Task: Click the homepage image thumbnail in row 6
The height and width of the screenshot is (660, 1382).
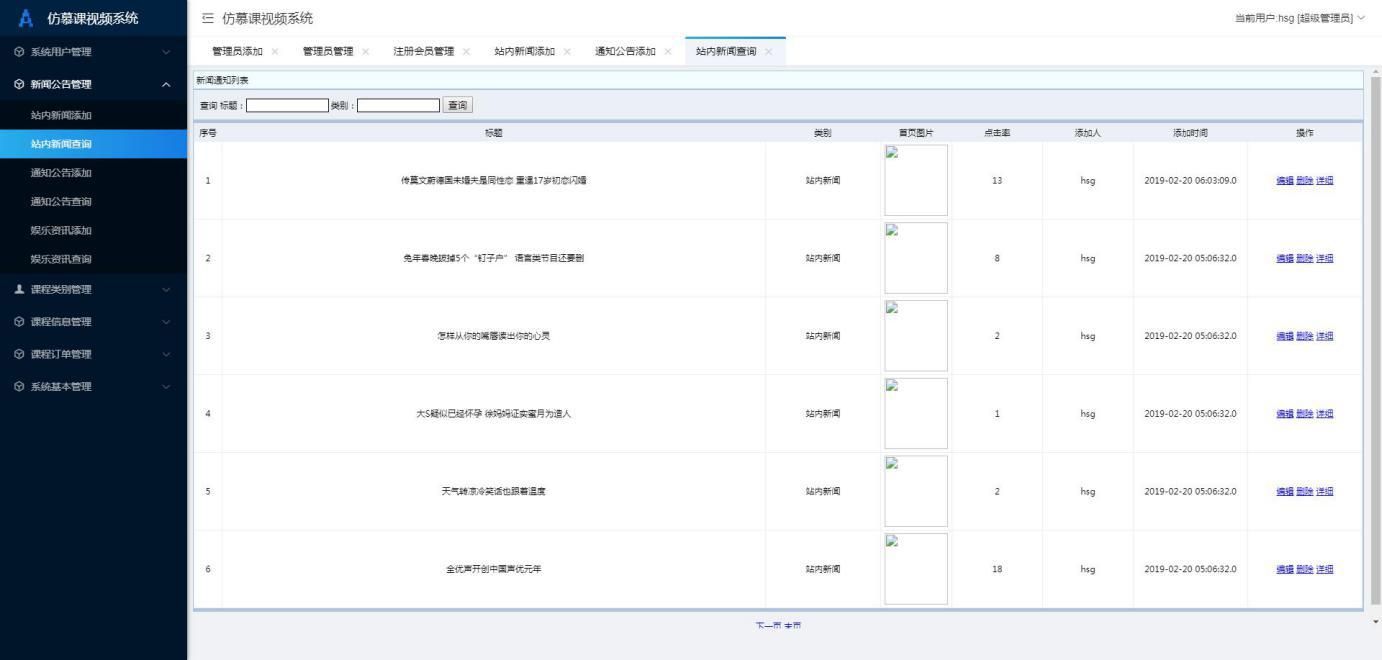Action: tap(916, 569)
